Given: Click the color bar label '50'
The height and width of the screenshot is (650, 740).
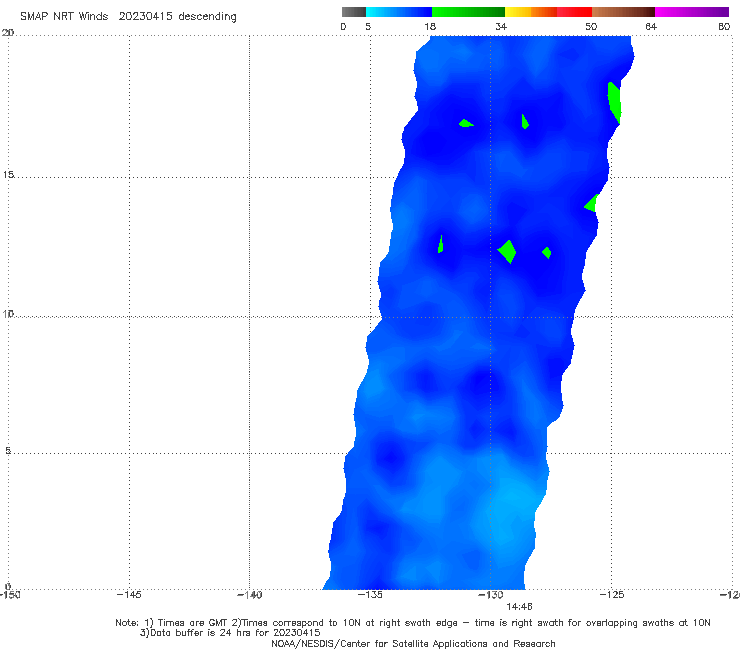Looking at the screenshot, I should click(590, 26).
